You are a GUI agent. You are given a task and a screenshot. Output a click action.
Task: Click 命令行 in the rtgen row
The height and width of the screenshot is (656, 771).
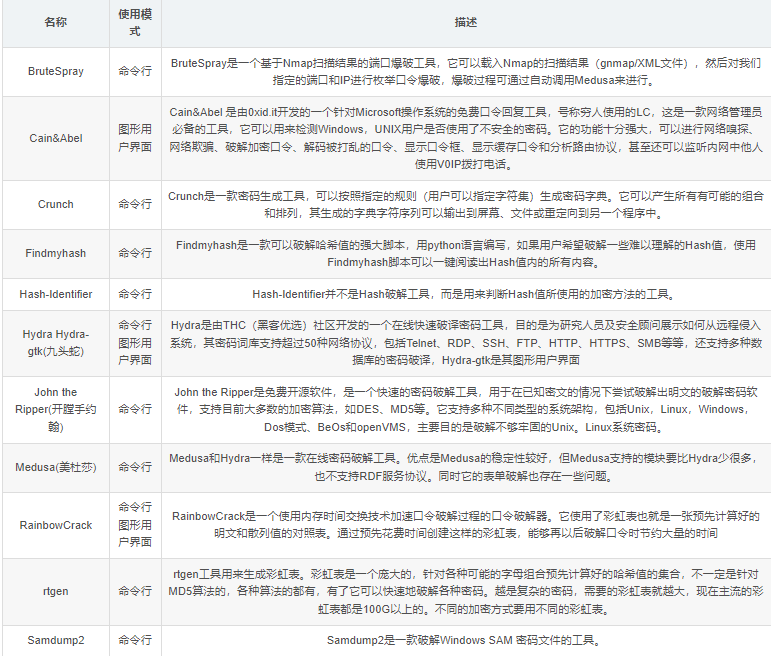(135, 591)
